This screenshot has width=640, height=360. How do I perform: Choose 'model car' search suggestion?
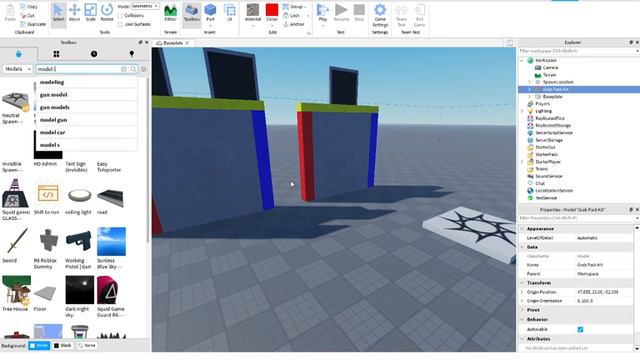pyautogui.click(x=87, y=132)
